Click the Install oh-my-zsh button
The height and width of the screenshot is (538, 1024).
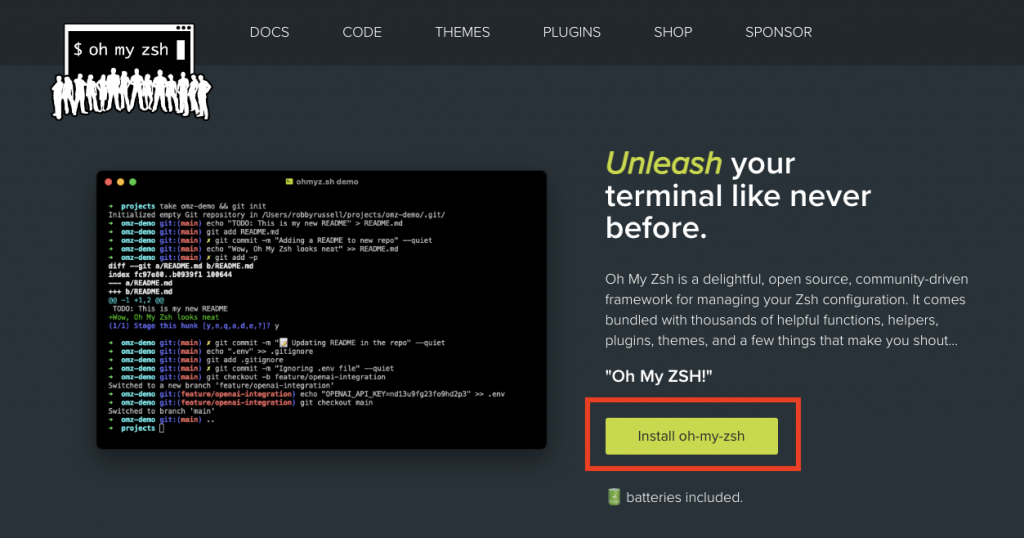coord(692,436)
